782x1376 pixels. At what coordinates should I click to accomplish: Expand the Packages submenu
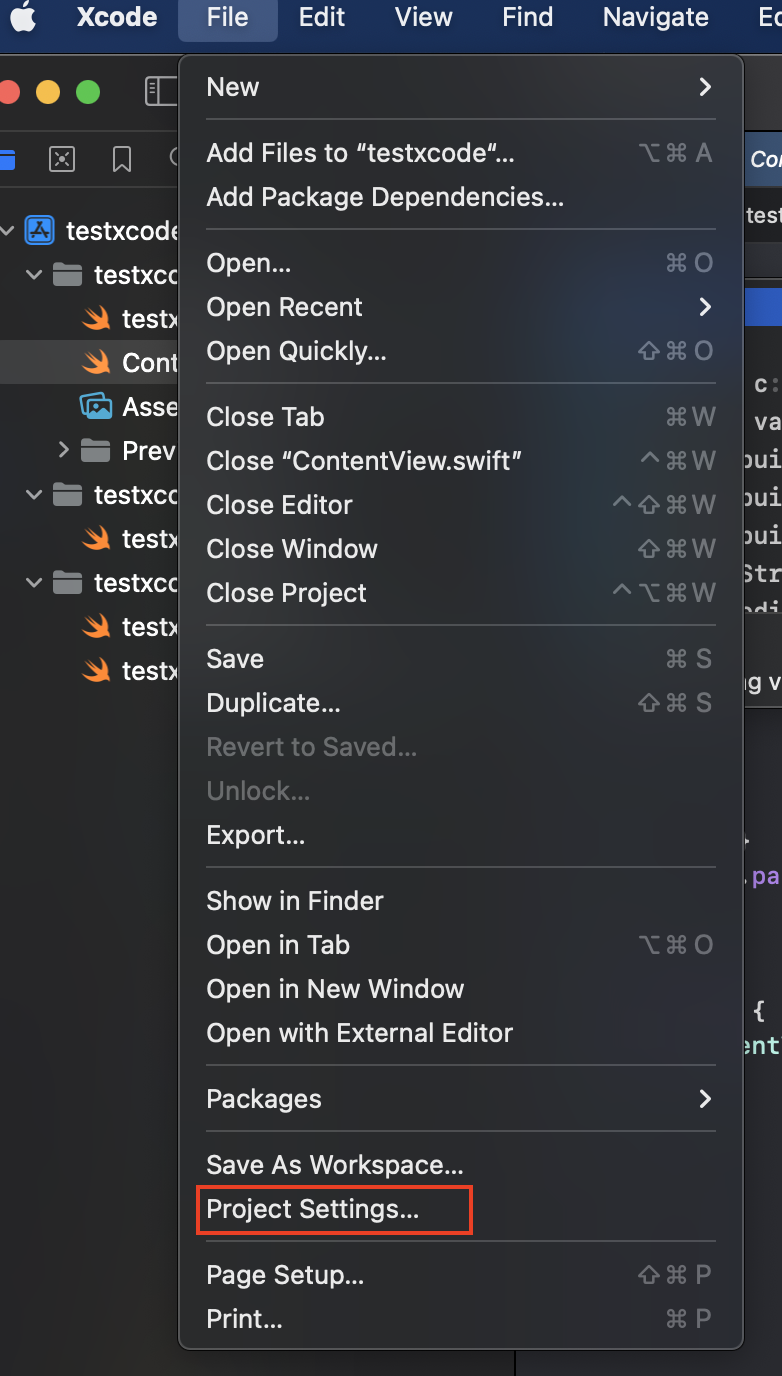click(461, 1099)
